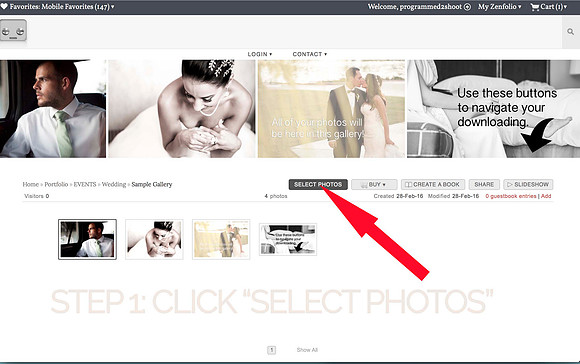
Task: Select the kissing couple thumbnail
Action: point(221,239)
